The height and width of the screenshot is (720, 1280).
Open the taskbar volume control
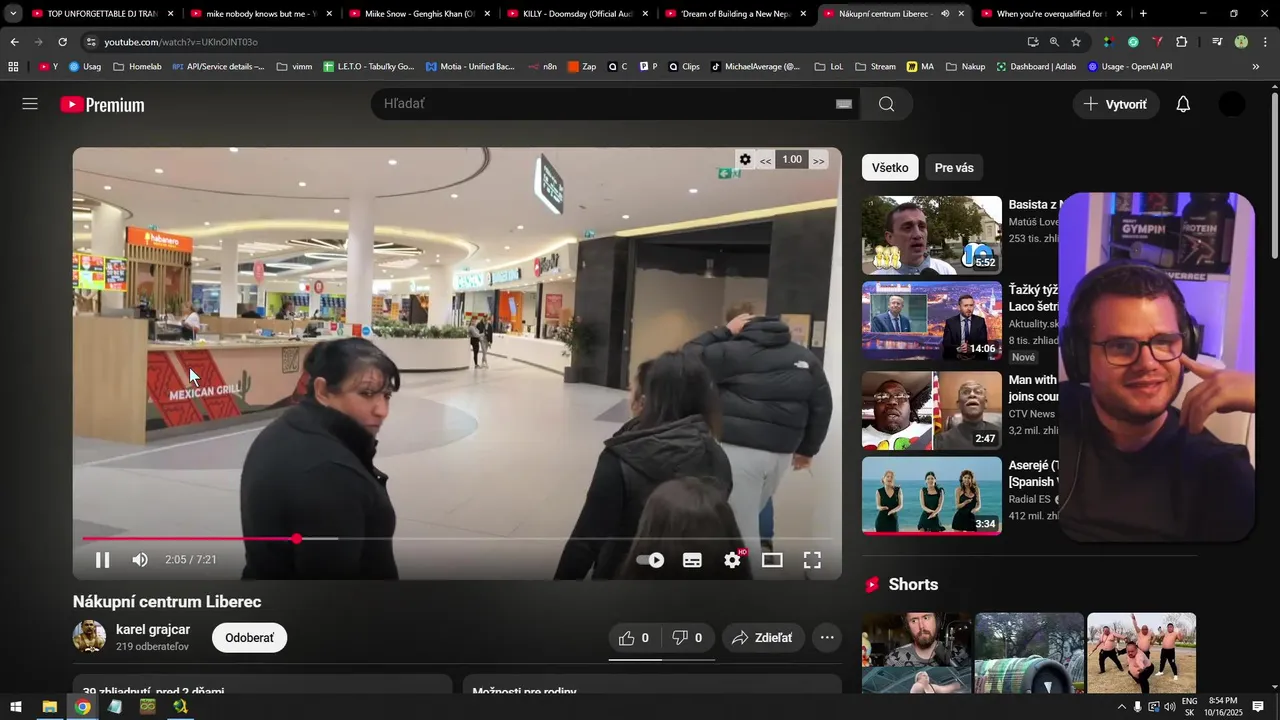[1170, 707]
